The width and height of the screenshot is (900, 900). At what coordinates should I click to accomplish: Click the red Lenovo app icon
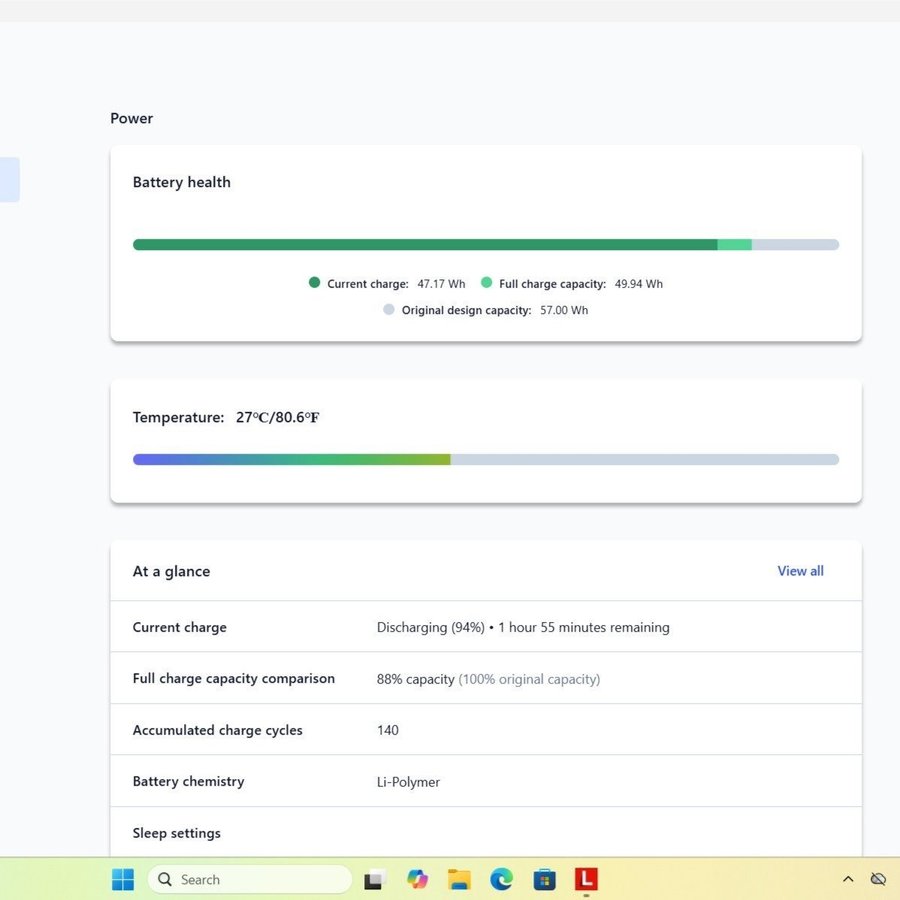pos(586,879)
